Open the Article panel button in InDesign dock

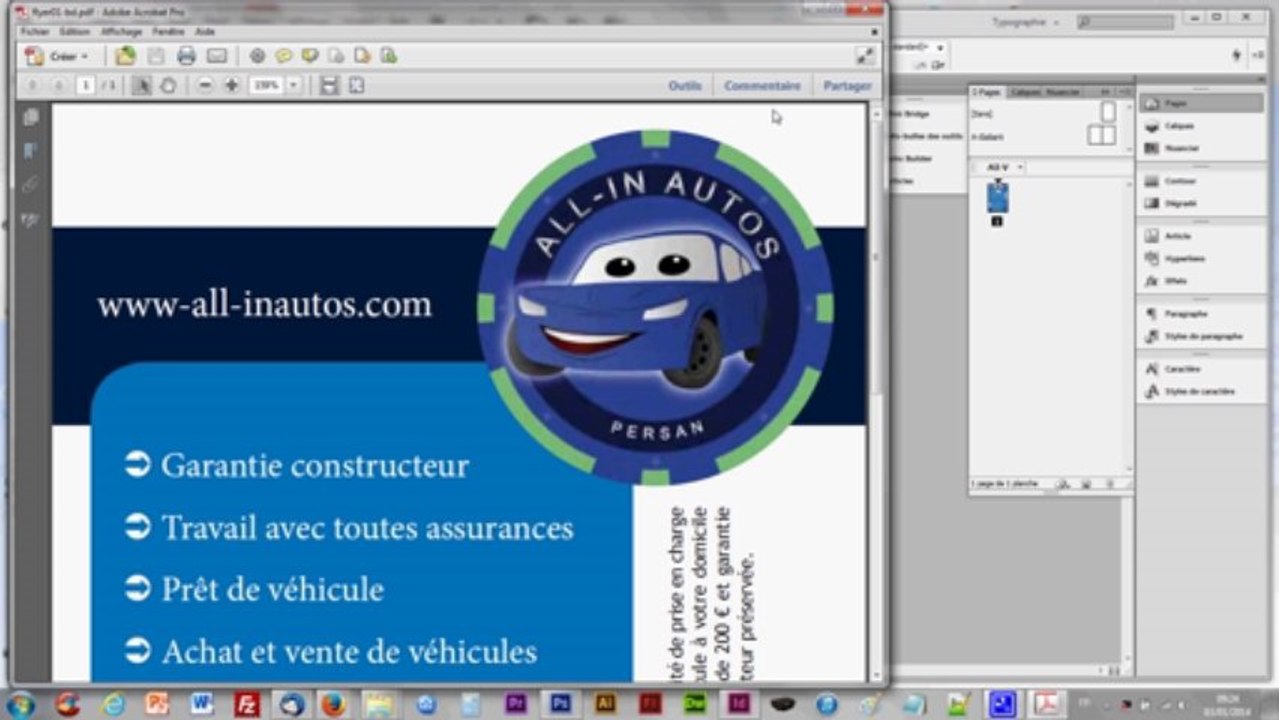click(1201, 236)
